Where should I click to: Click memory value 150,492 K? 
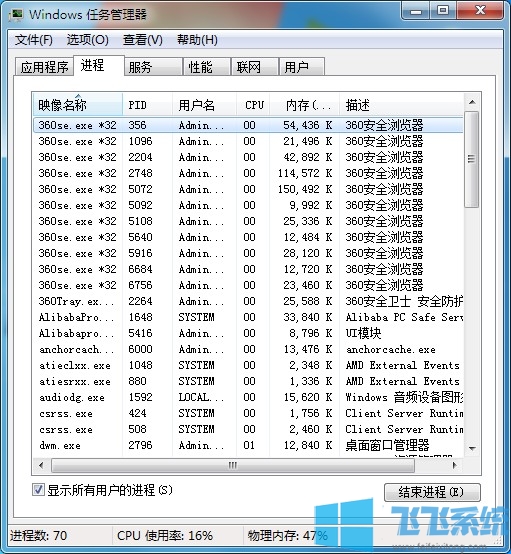tap(305, 189)
